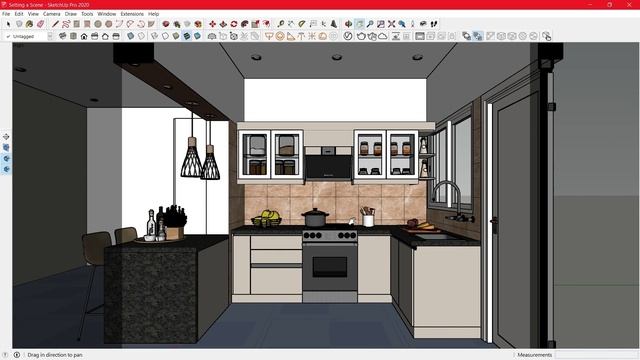Viewport: 640px width, 360px height.
Task: Select the 3D Text tool
Action: 334,24
